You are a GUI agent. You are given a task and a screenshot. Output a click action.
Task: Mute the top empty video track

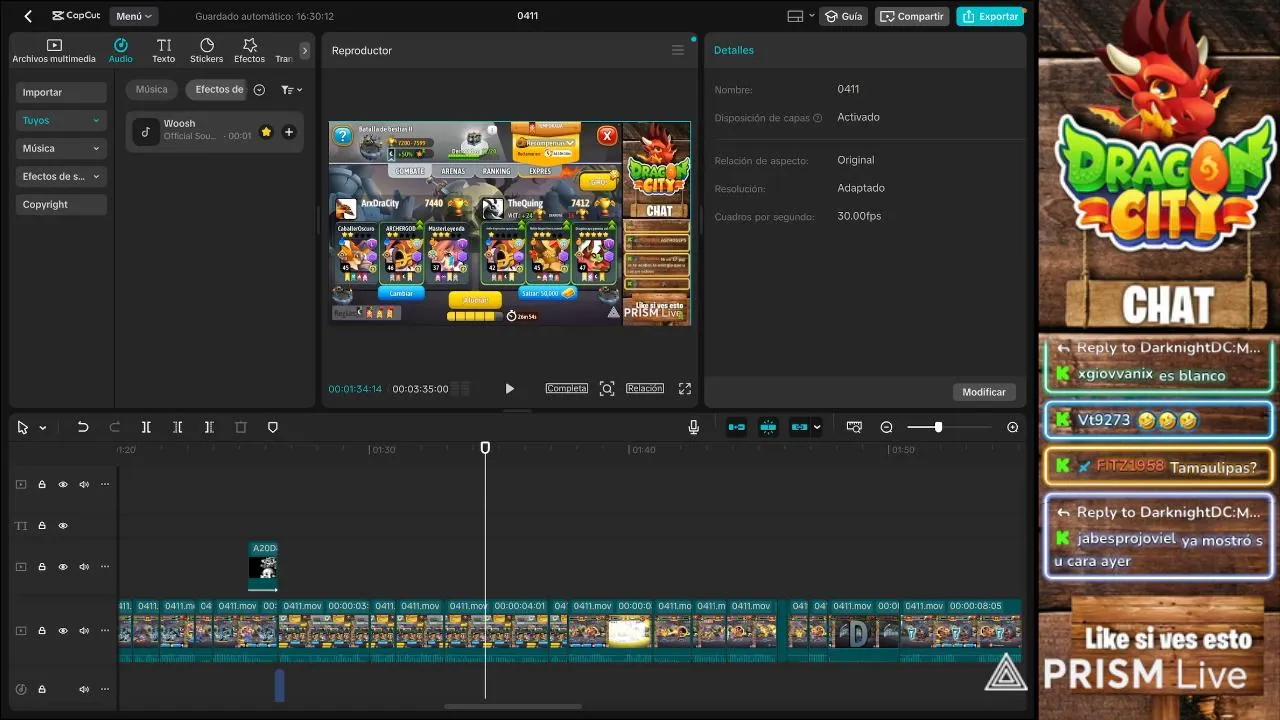click(x=84, y=484)
